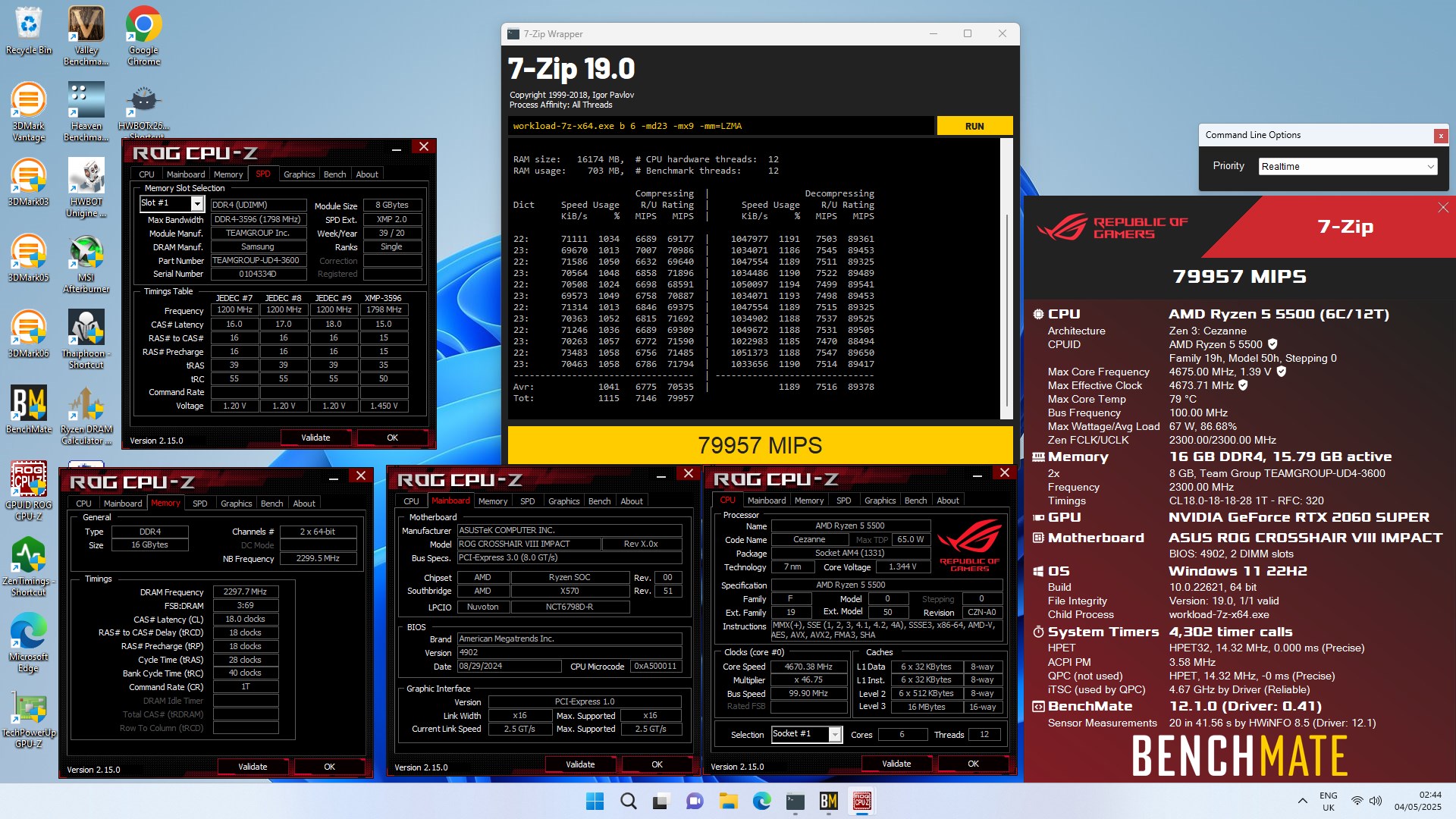
Task: Click DRAM Frequency value 2297.7 MHz
Action: tap(245, 591)
